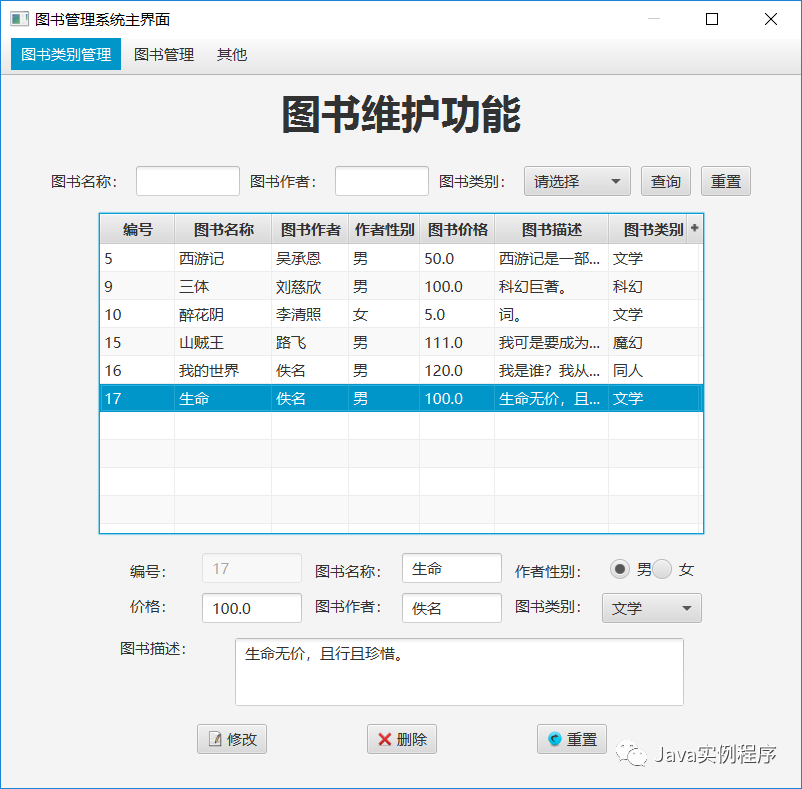Click the 修改 button

232,739
